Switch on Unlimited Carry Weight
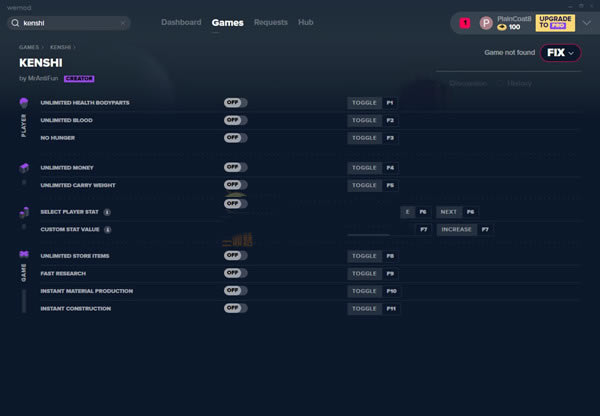The width and height of the screenshot is (600, 416). [236, 185]
